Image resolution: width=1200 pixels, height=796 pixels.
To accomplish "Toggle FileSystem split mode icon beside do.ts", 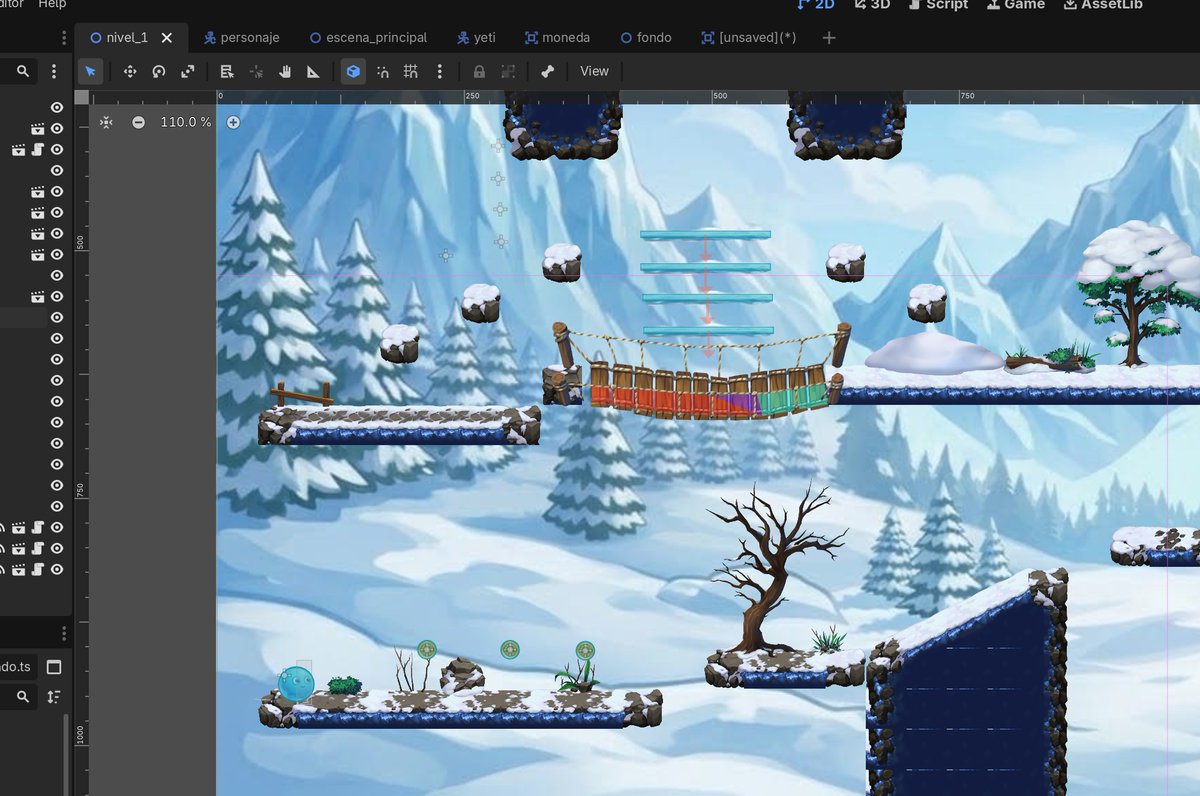I will 54,667.
